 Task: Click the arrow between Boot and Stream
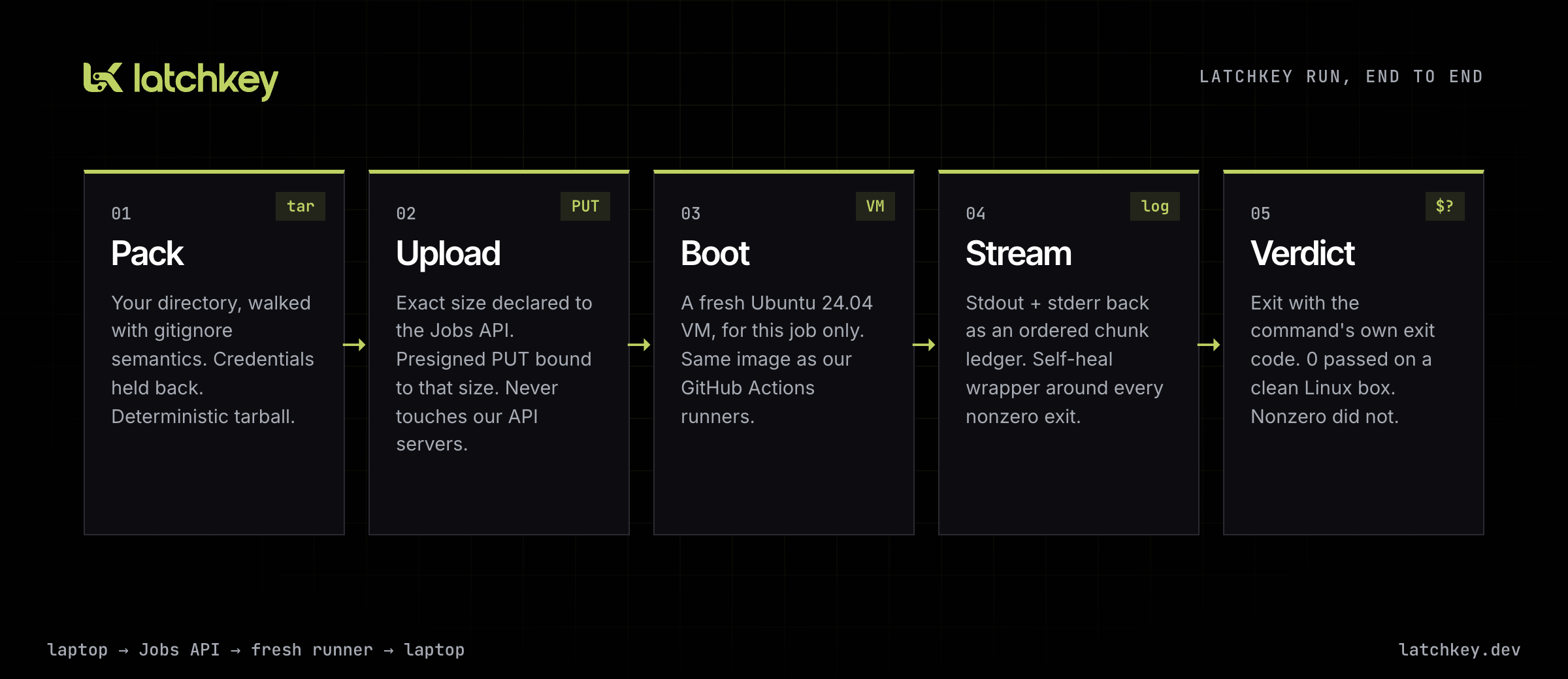click(924, 345)
